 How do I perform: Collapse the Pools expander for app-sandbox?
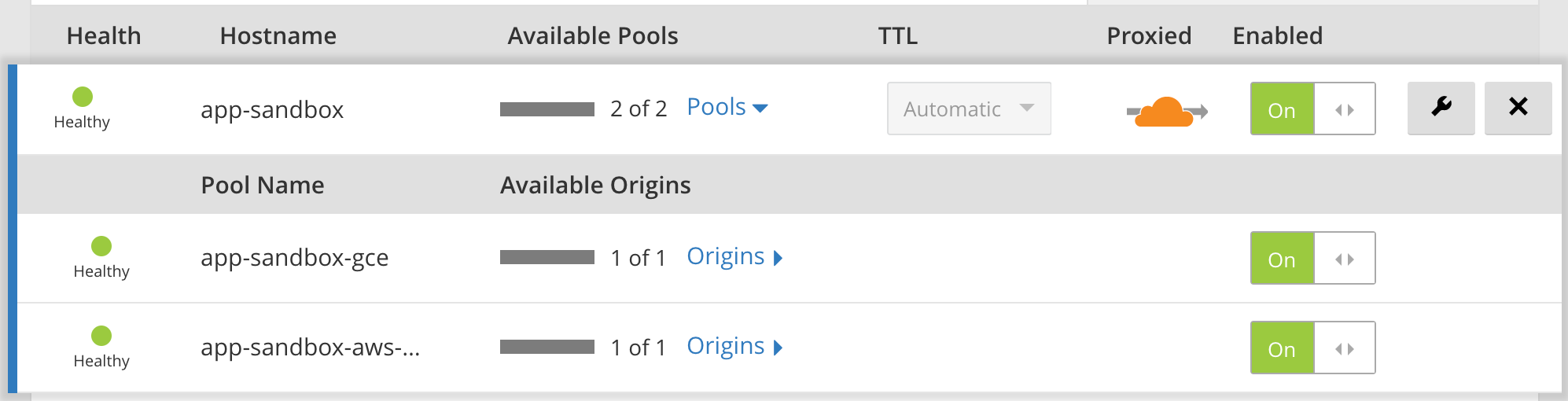click(x=727, y=107)
